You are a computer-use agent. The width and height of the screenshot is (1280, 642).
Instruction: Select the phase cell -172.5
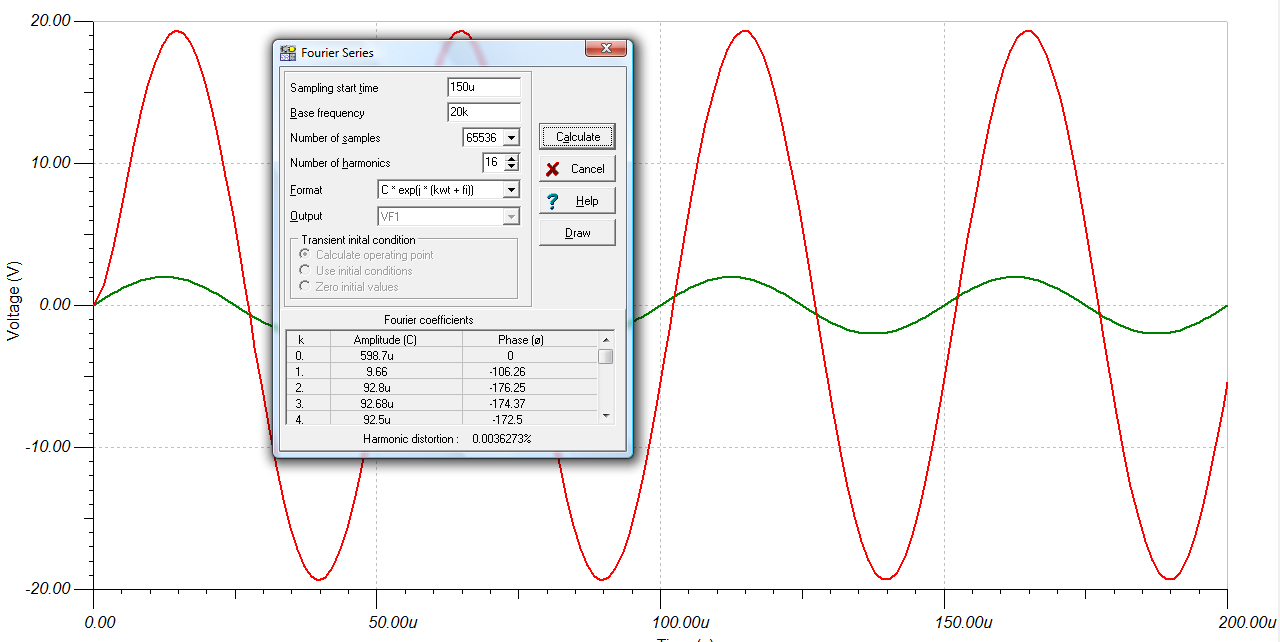pos(530,418)
